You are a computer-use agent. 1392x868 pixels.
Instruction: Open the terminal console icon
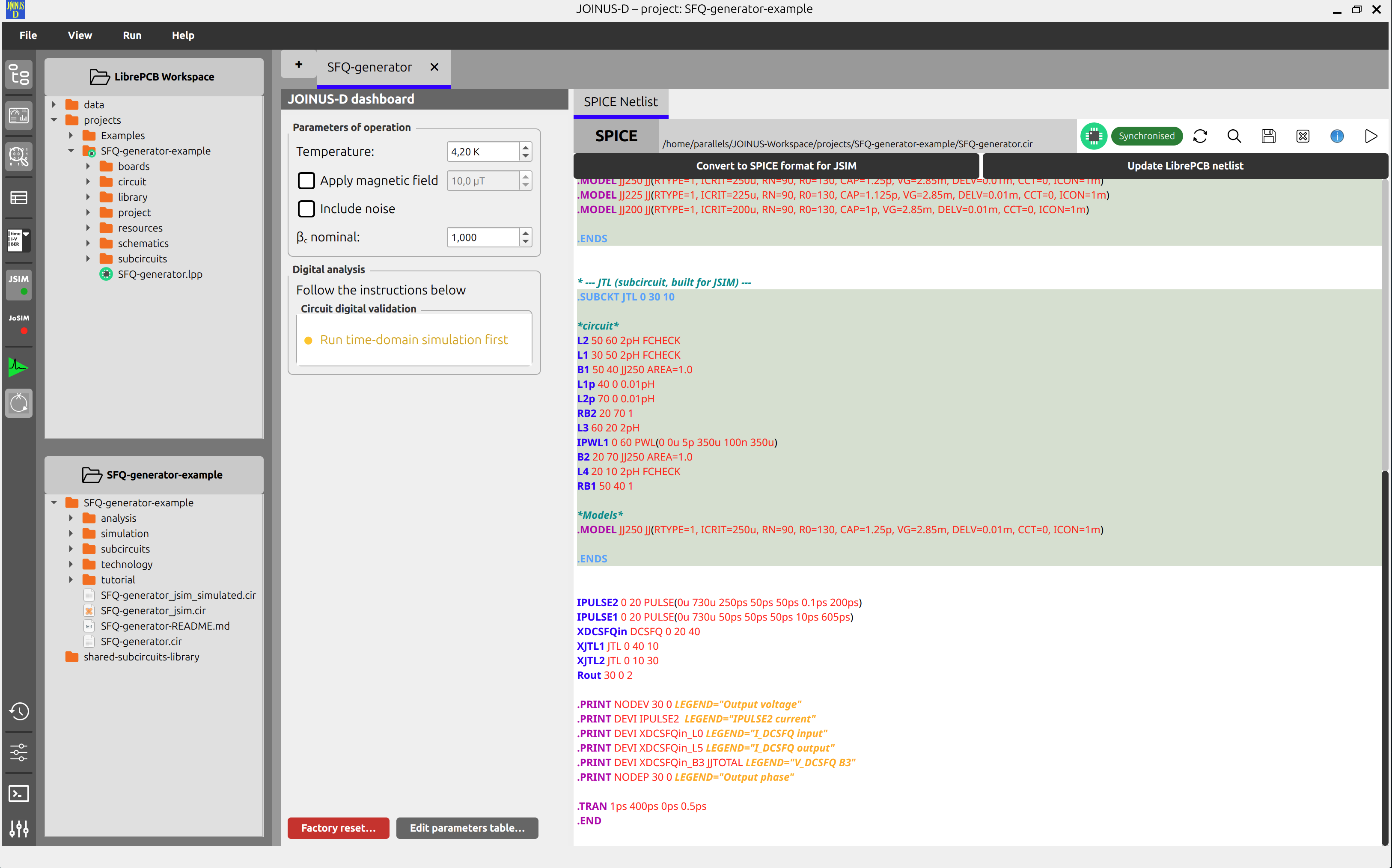point(19,794)
